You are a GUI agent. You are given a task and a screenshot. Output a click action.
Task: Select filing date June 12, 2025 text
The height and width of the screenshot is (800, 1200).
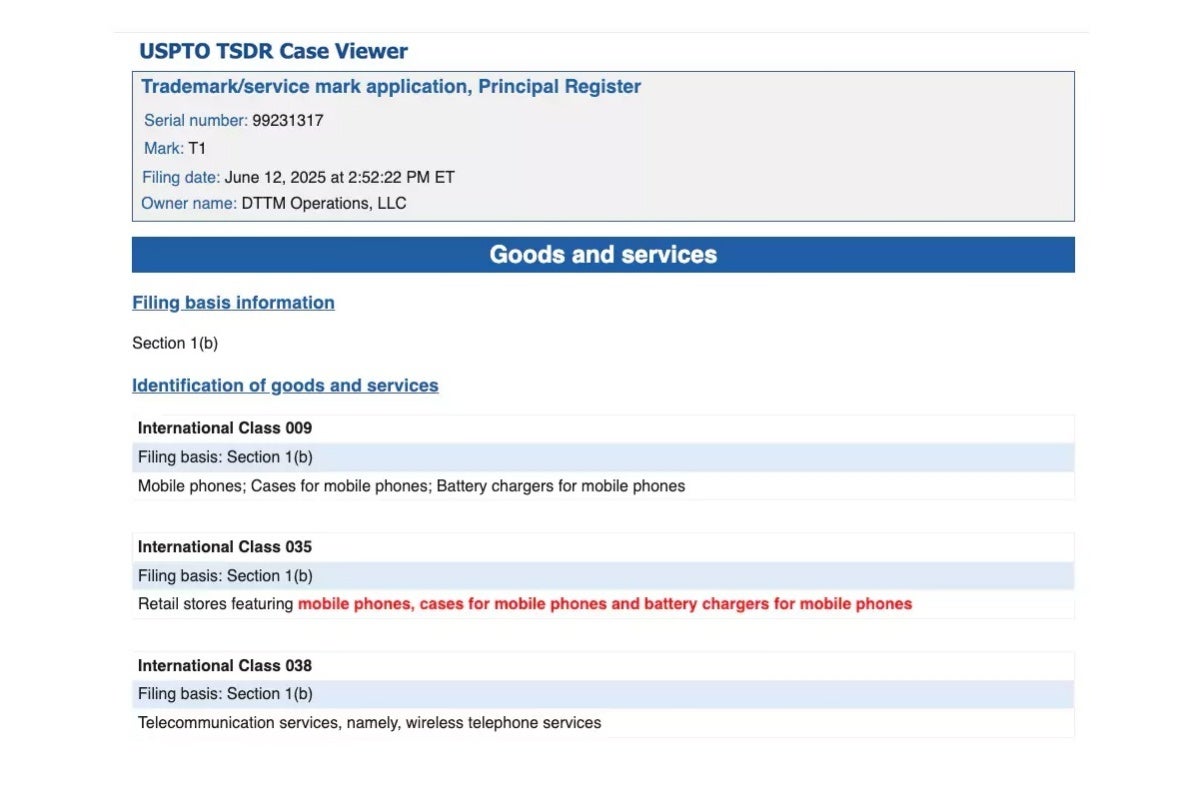[339, 178]
